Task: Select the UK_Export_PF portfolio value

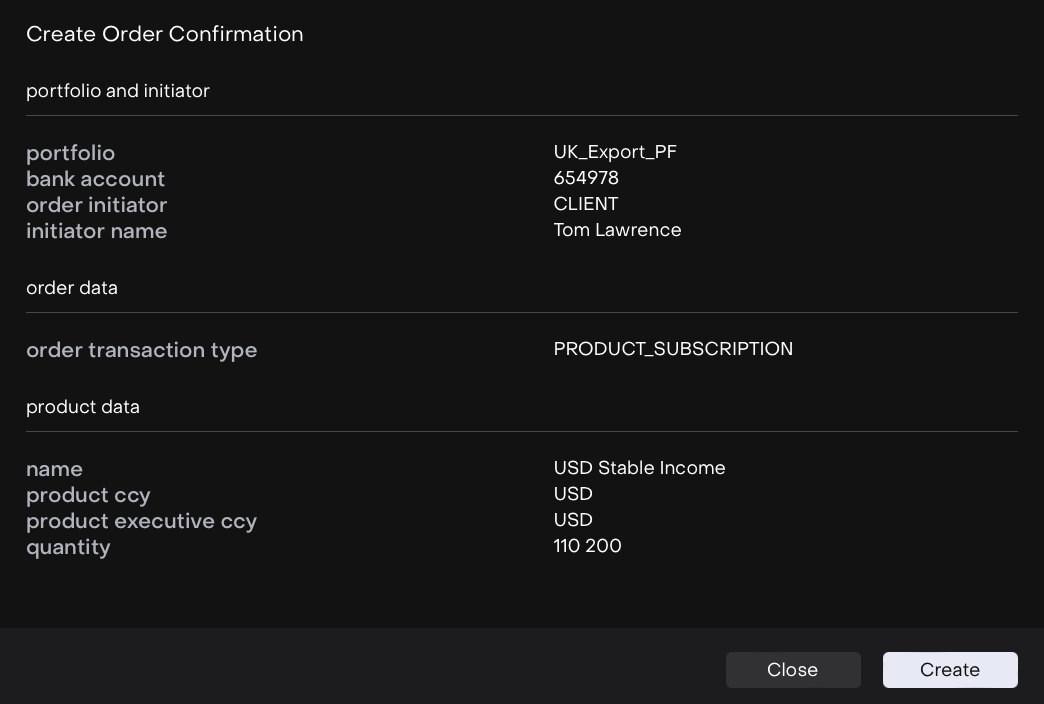Action: (615, 152)
